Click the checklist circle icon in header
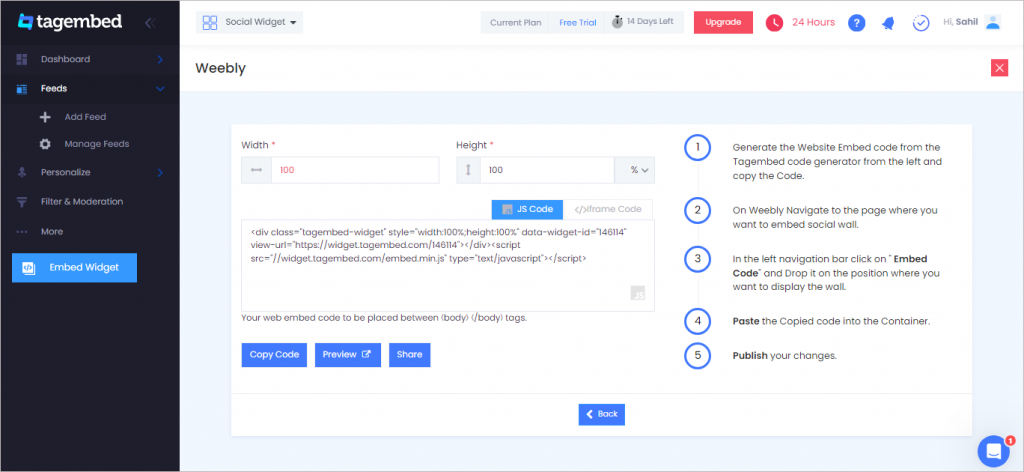Viewport: 1024px width, 472px height. pos(921,23)
